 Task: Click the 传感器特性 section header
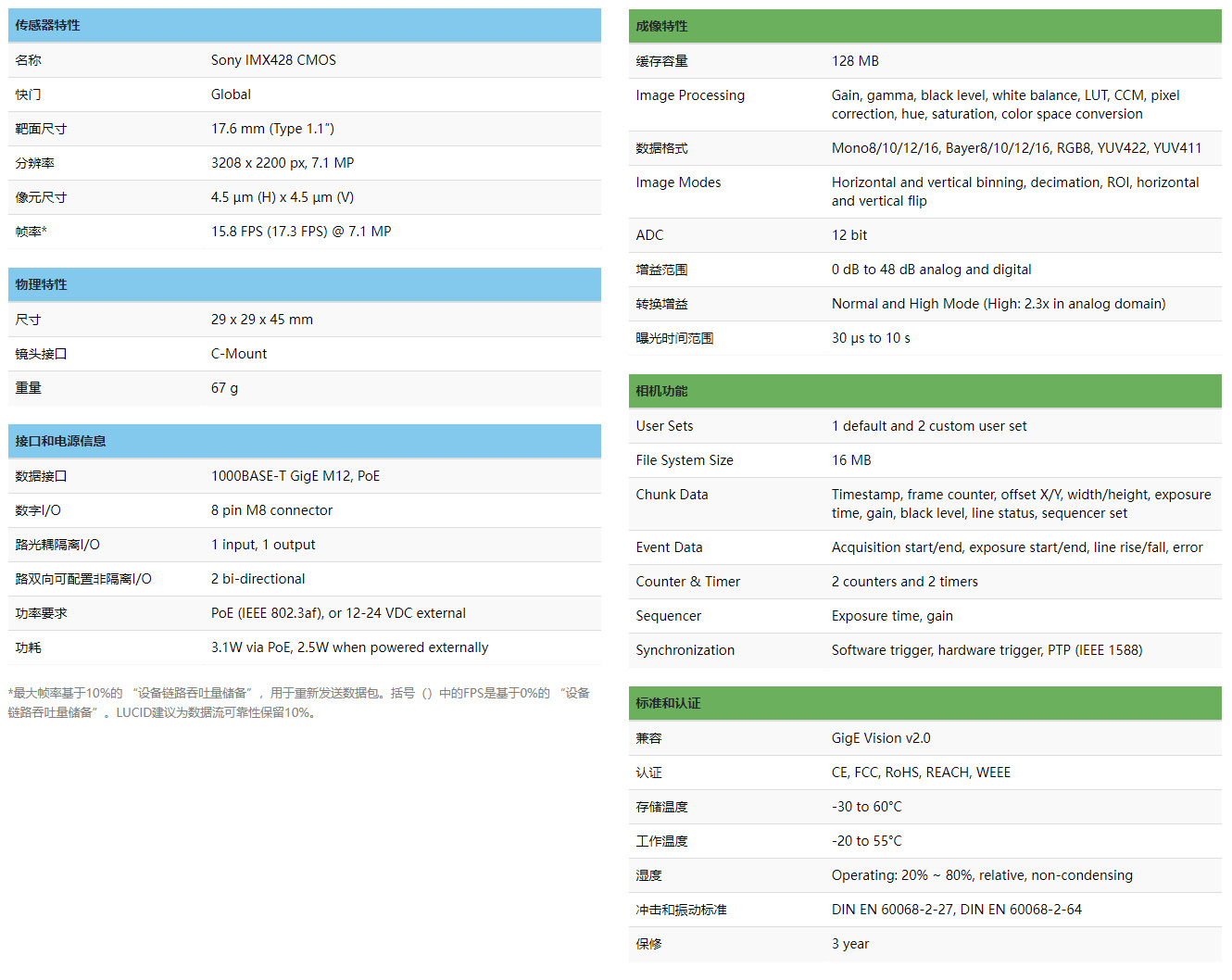[48, 26]
